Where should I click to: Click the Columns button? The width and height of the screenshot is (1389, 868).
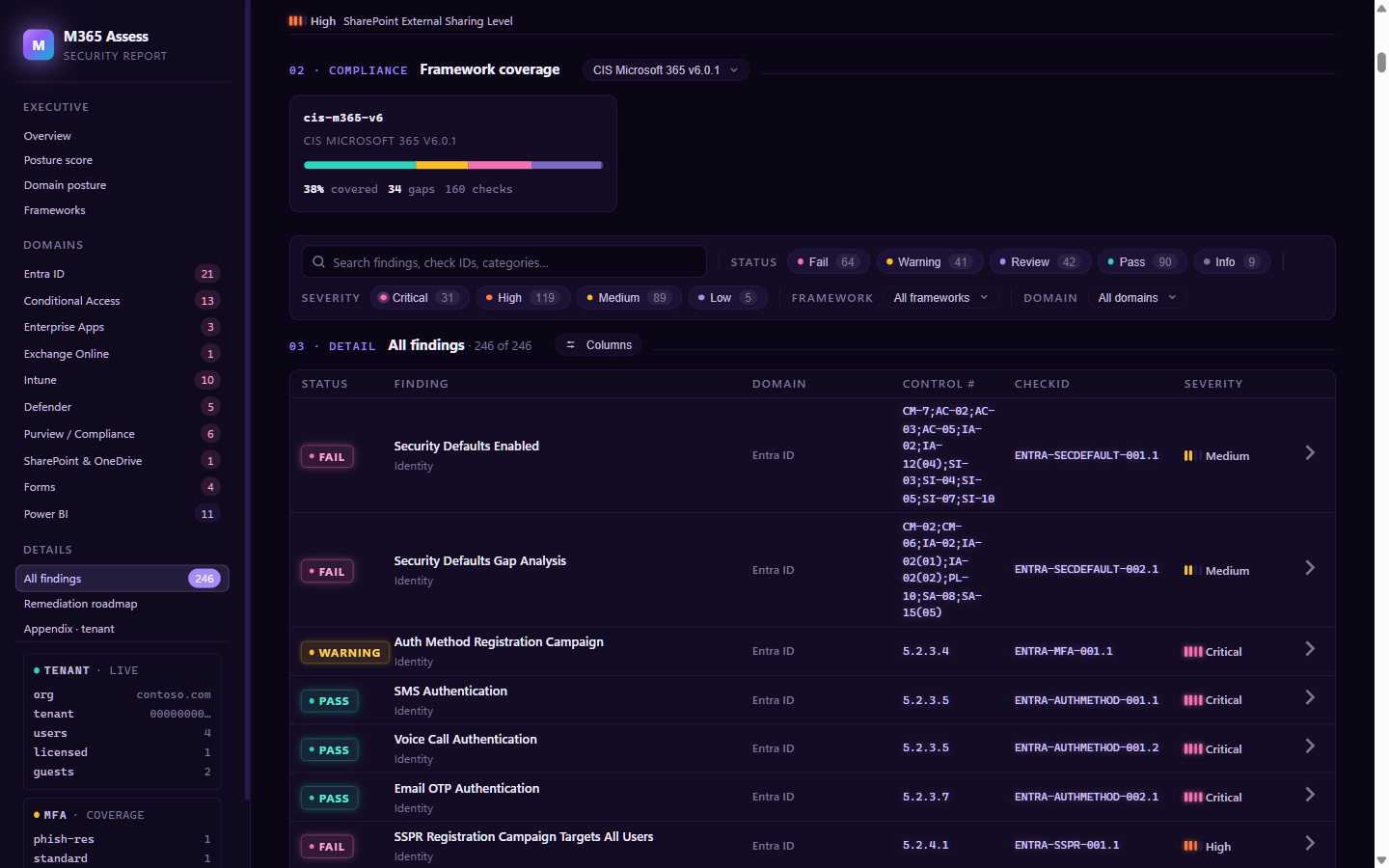[598, 345]
